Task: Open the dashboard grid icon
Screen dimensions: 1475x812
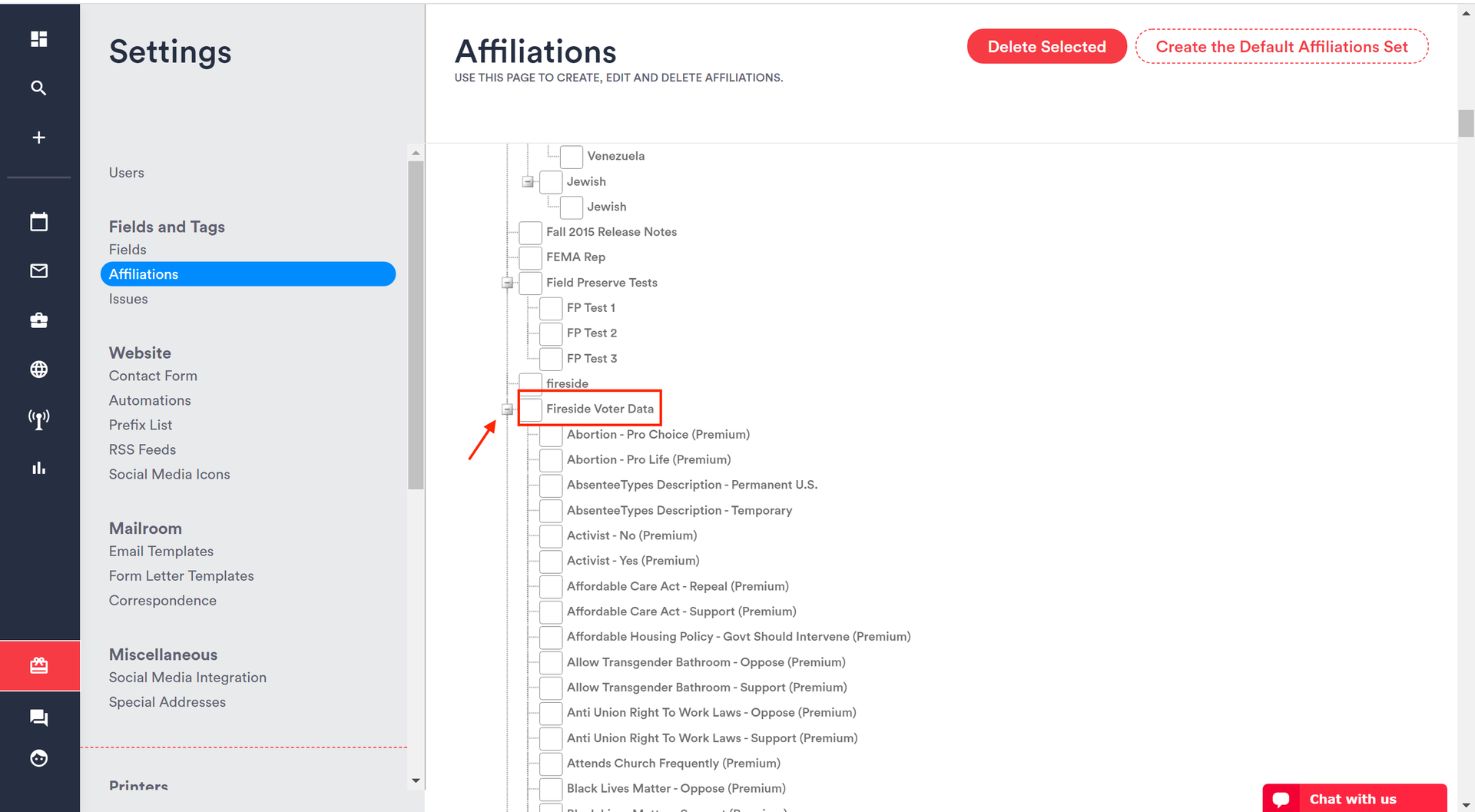Action: [x=38, y=38]
